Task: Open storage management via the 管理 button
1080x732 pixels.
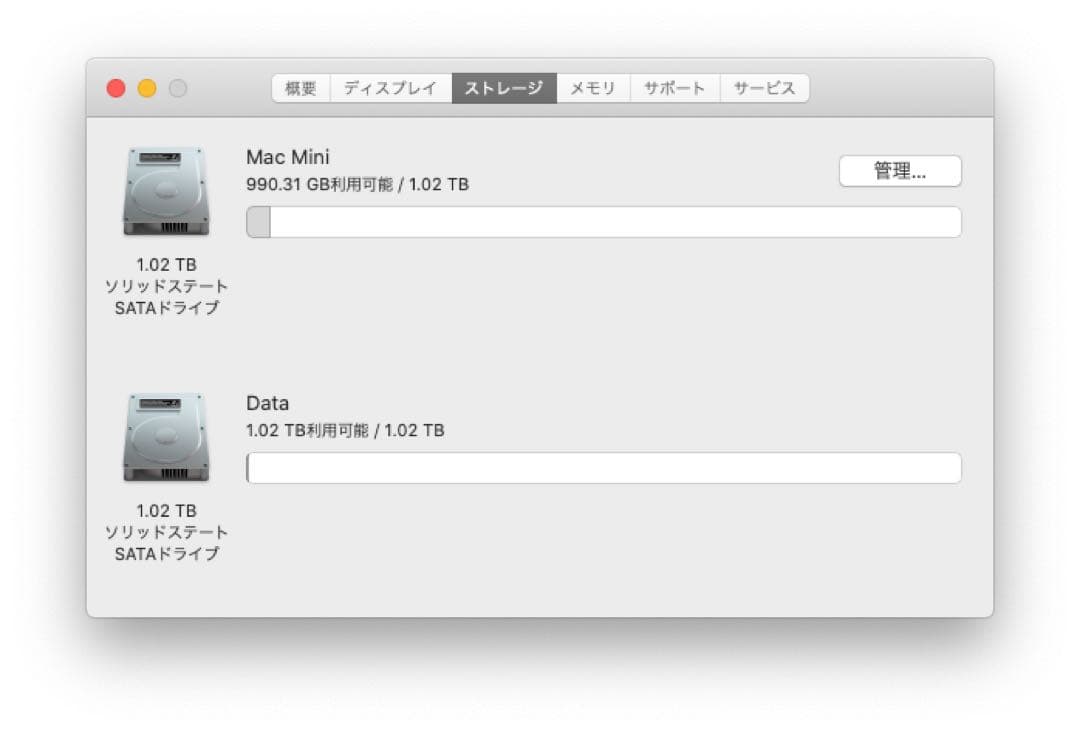Action: 901,170
